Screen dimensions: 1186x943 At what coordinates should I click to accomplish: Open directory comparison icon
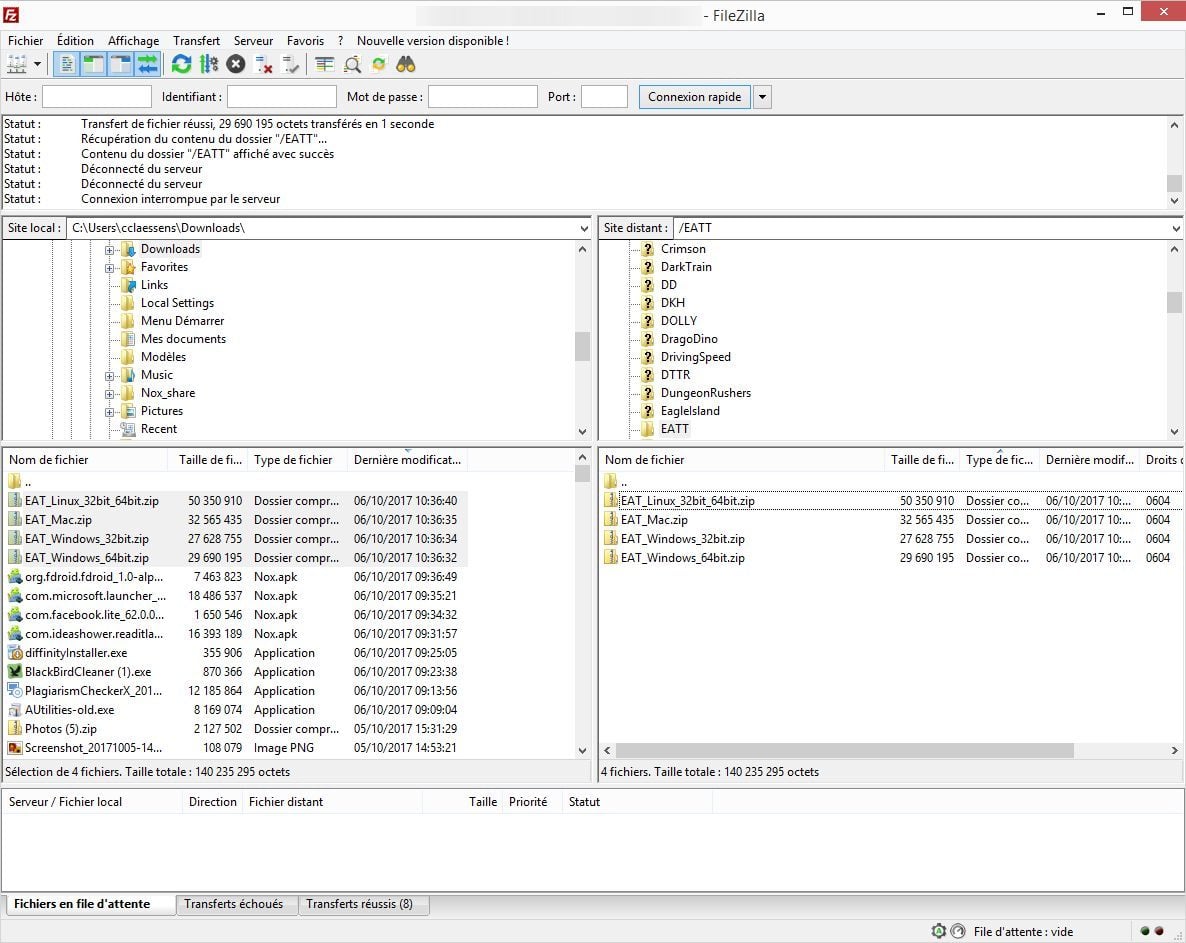[x=352, y=65]
